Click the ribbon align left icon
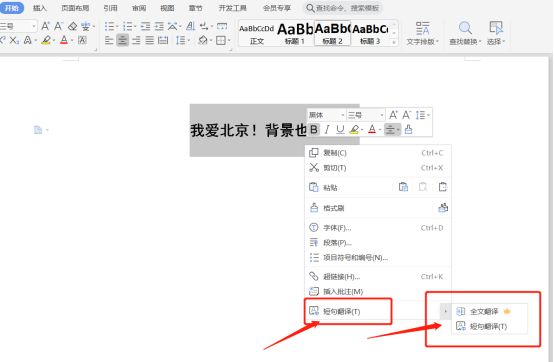The height and width of the screenshot is (362, 554). (109, 41)
